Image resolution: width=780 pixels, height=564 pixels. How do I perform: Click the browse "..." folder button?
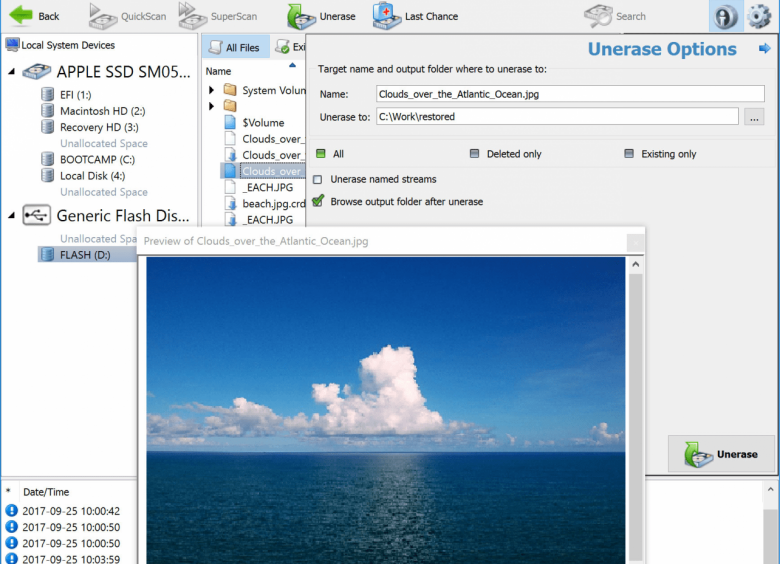point(754,117)
